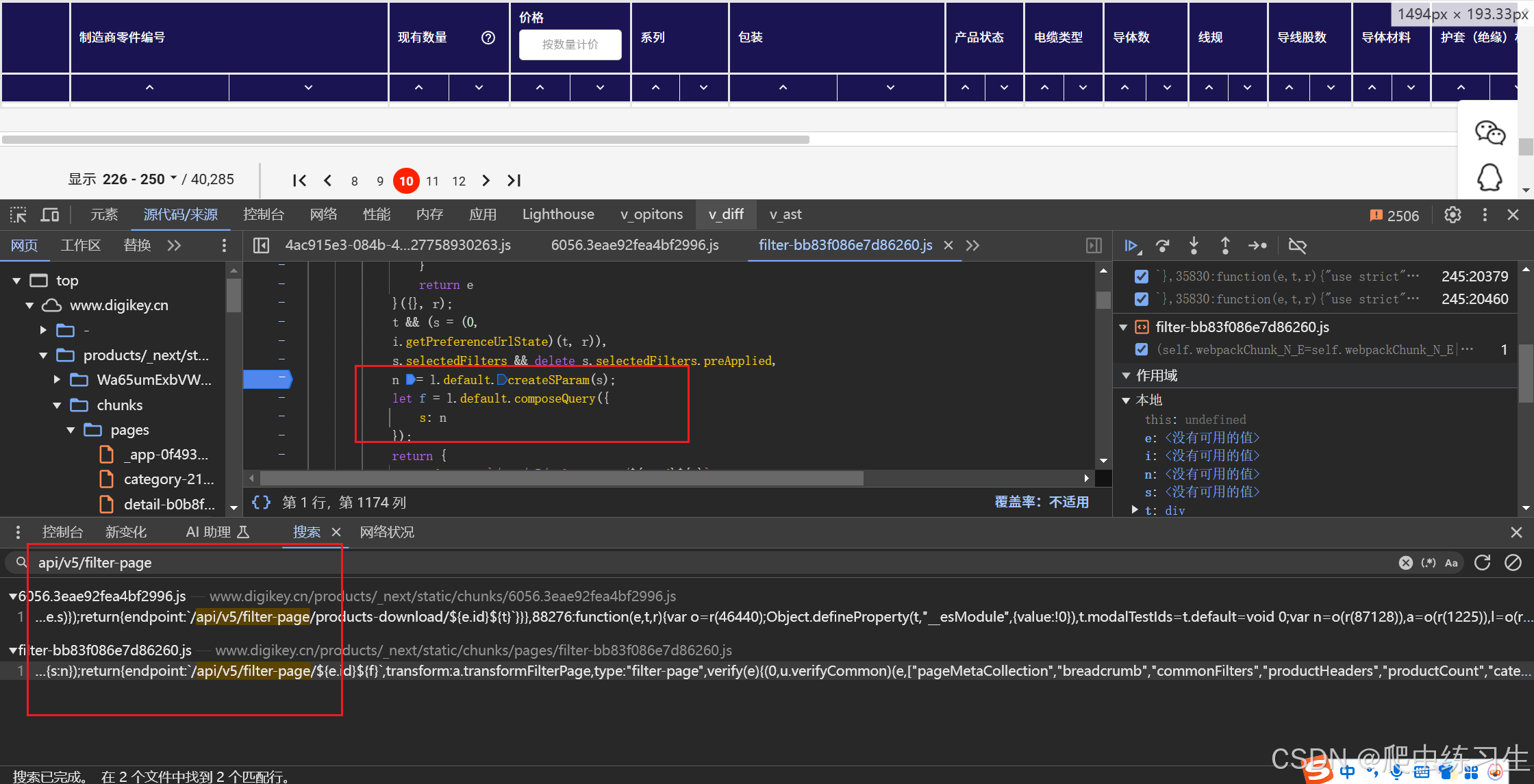Collapse the www.digikey.cn tree node
1534x784 pixels.
click(30, 305)
